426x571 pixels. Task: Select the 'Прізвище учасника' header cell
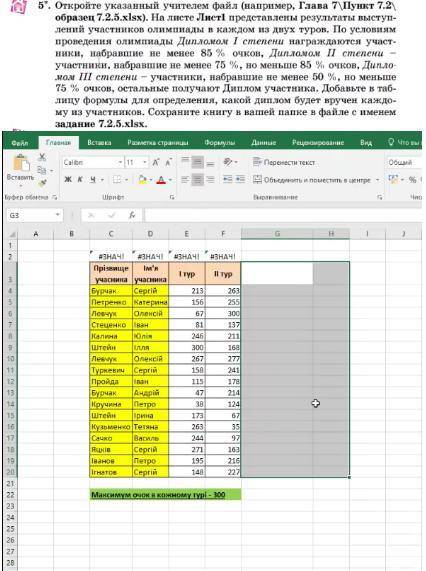pyautogui.click(x=111, y=273)
